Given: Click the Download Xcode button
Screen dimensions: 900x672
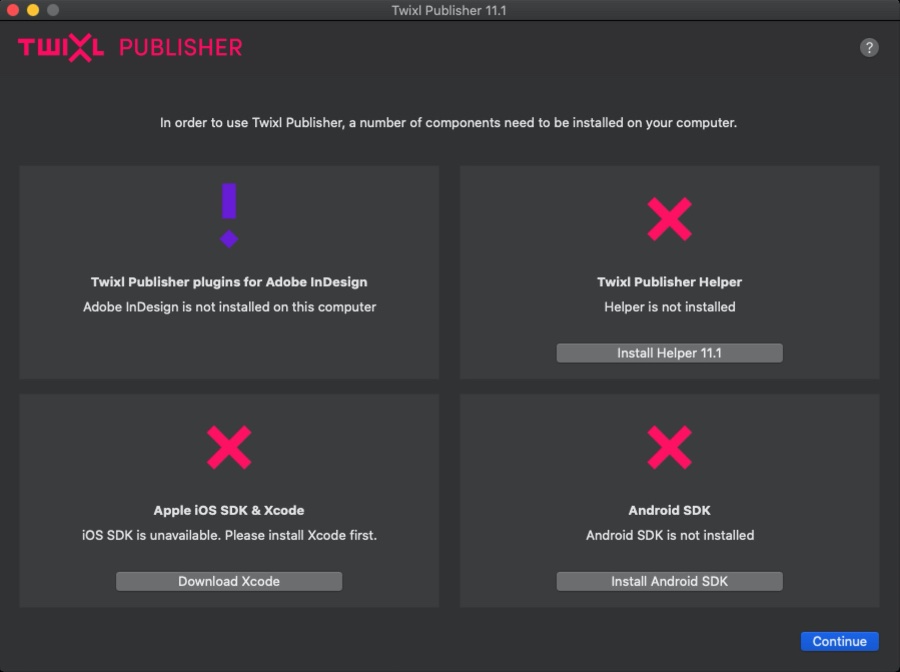Looking at the screenshot, I should [x=229, y=581].
